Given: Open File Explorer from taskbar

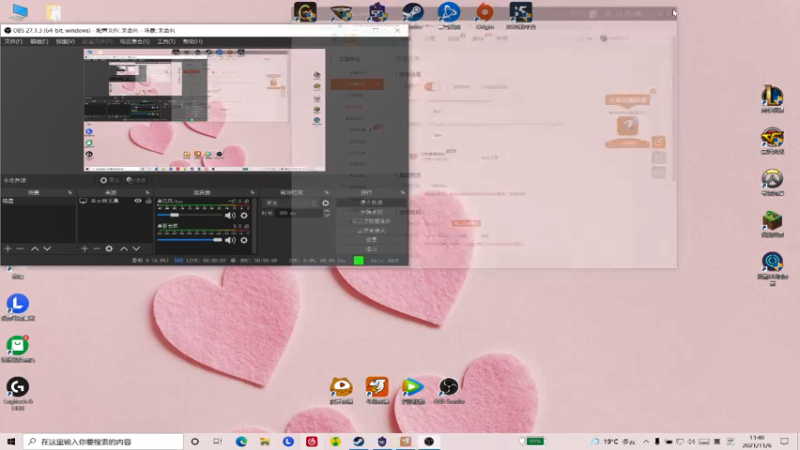Looking at the screenshot, I should pos(265,441).
